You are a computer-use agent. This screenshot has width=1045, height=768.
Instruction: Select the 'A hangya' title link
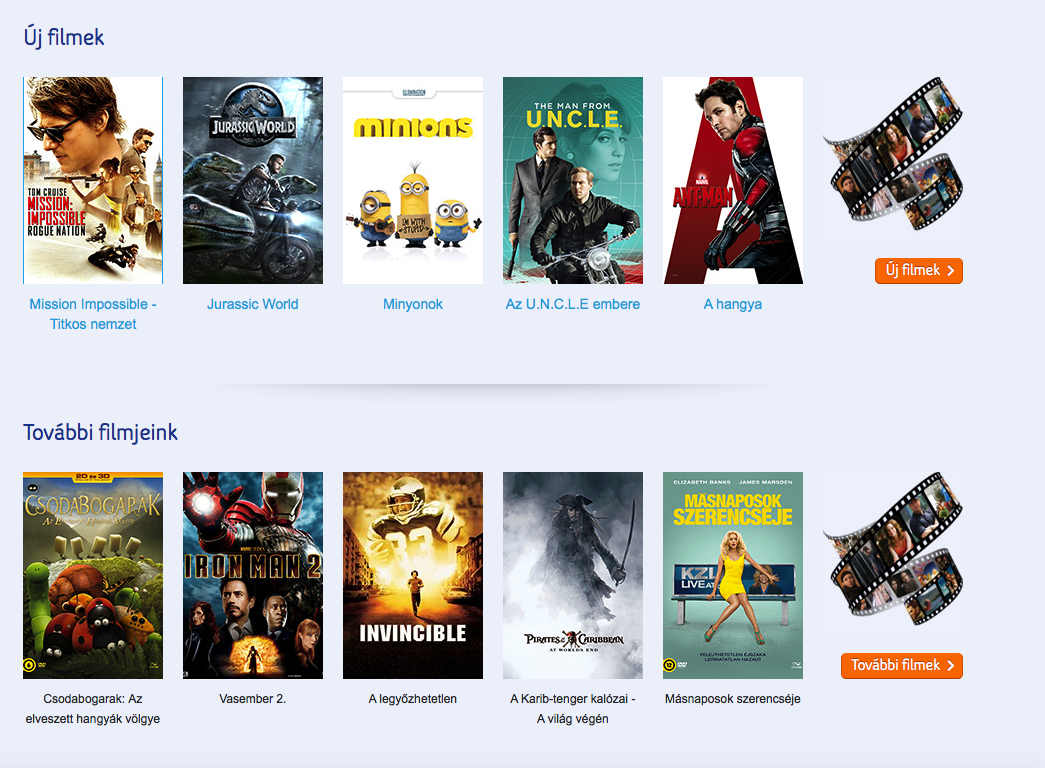[x=733, y=304]
